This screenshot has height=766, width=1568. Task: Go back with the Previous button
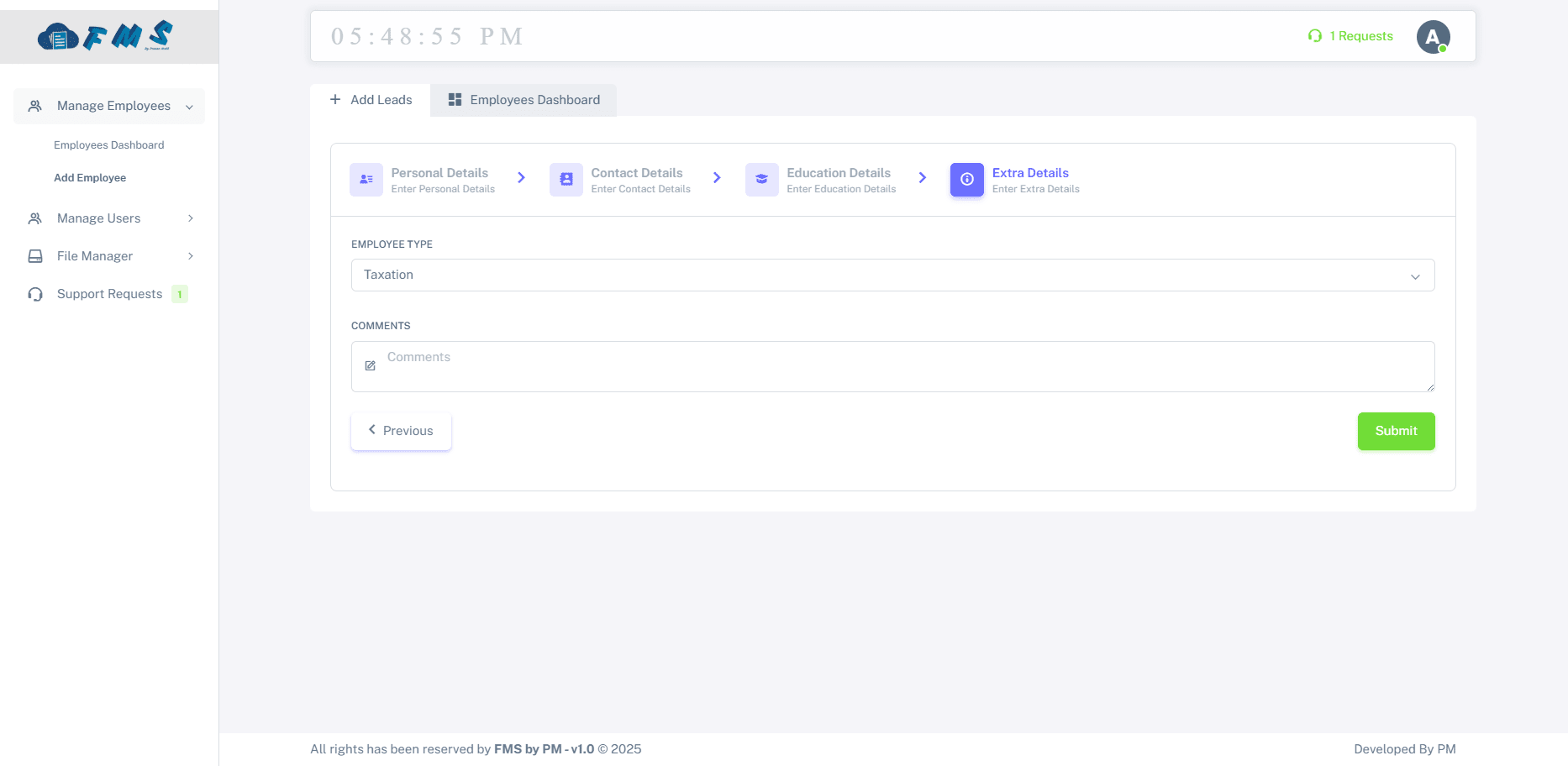pos(401,431)
